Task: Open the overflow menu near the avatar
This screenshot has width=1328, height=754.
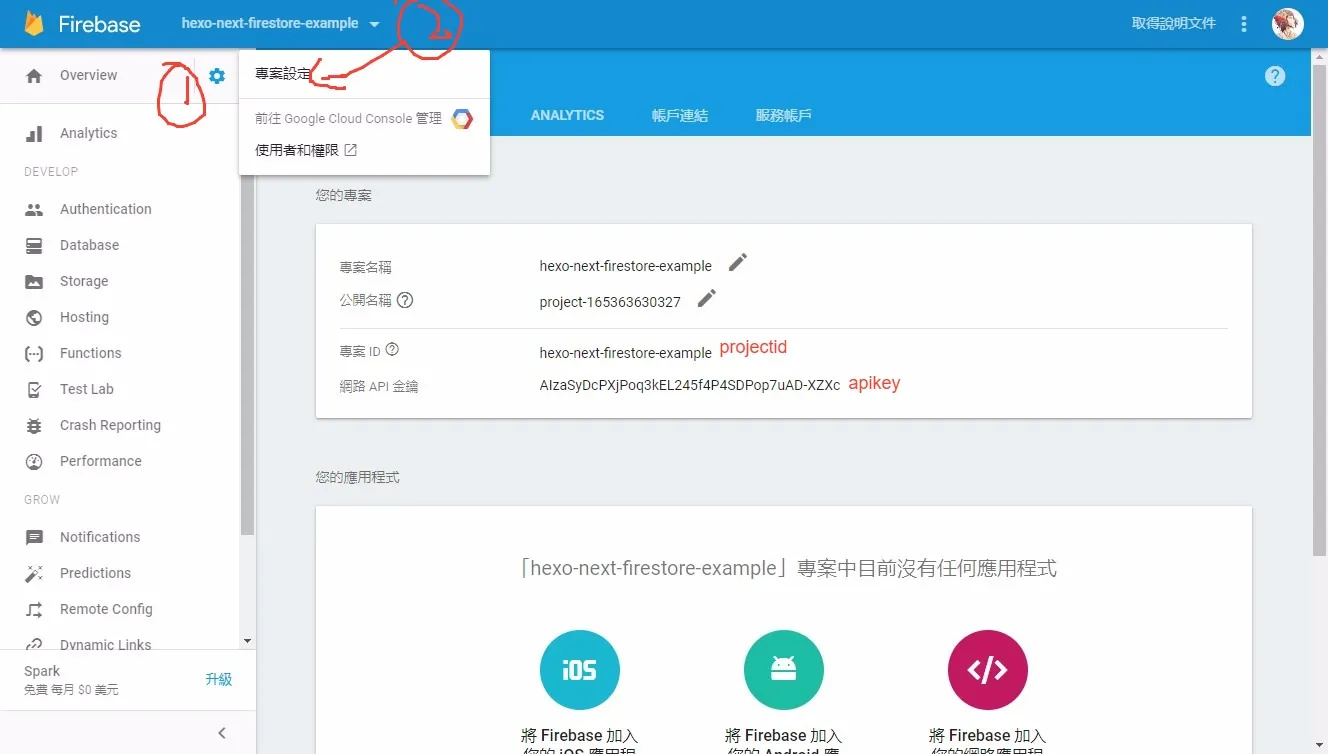Action: pyautogui.click(x=1243, y=23)
